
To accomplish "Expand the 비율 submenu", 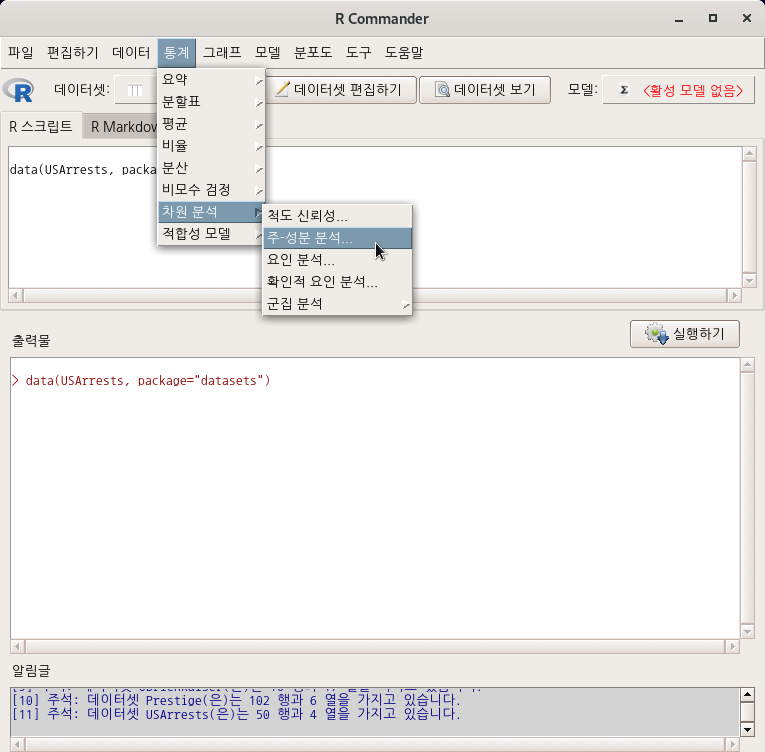I will click(212, 145).
